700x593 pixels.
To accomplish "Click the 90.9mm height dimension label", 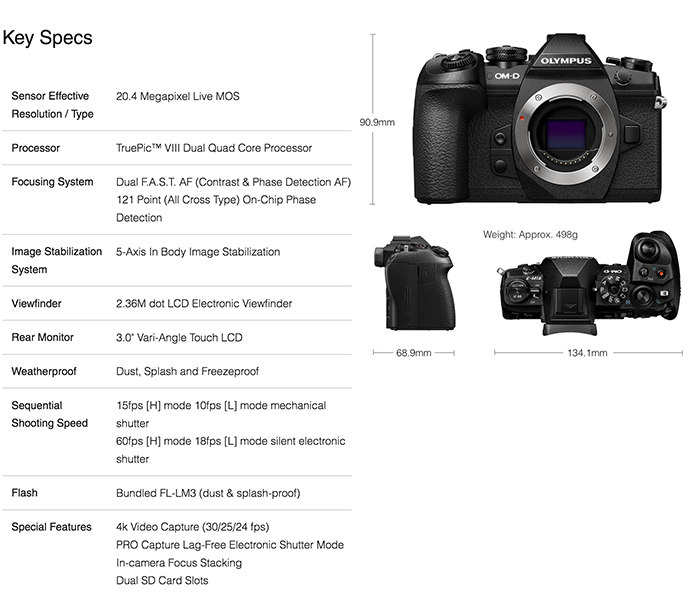I will pyautogui.click(x=377, y=122).
